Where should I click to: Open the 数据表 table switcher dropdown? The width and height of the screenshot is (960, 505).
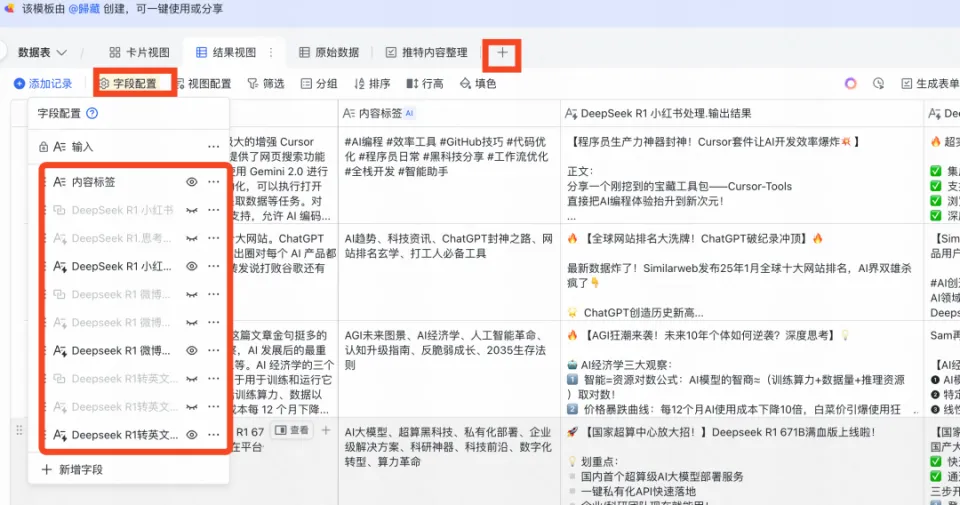click(42, 53)
